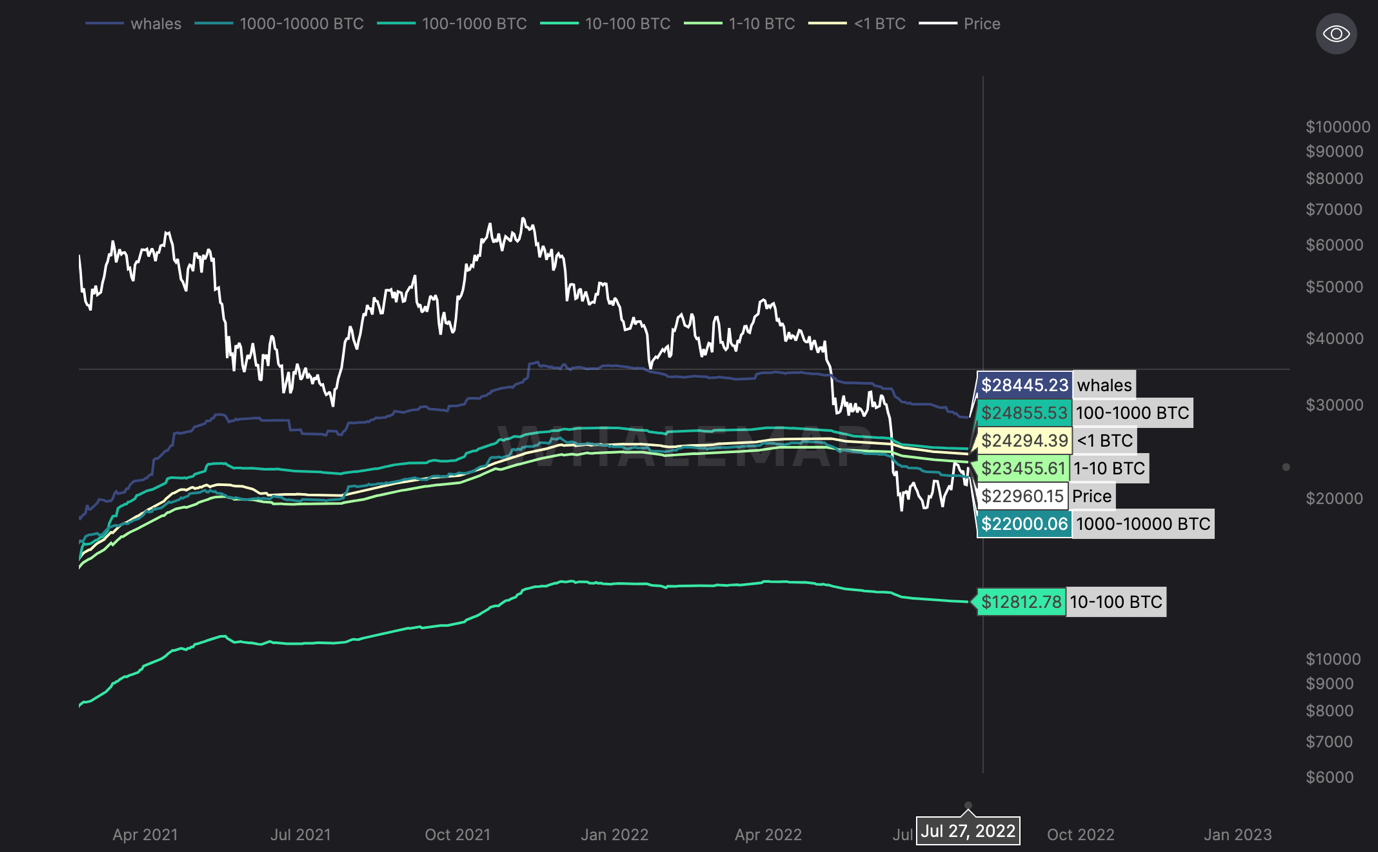Click the $23455.61 1-10 BTC tag
This screenshot has height=852, width=1378.
coord(1025,468)
